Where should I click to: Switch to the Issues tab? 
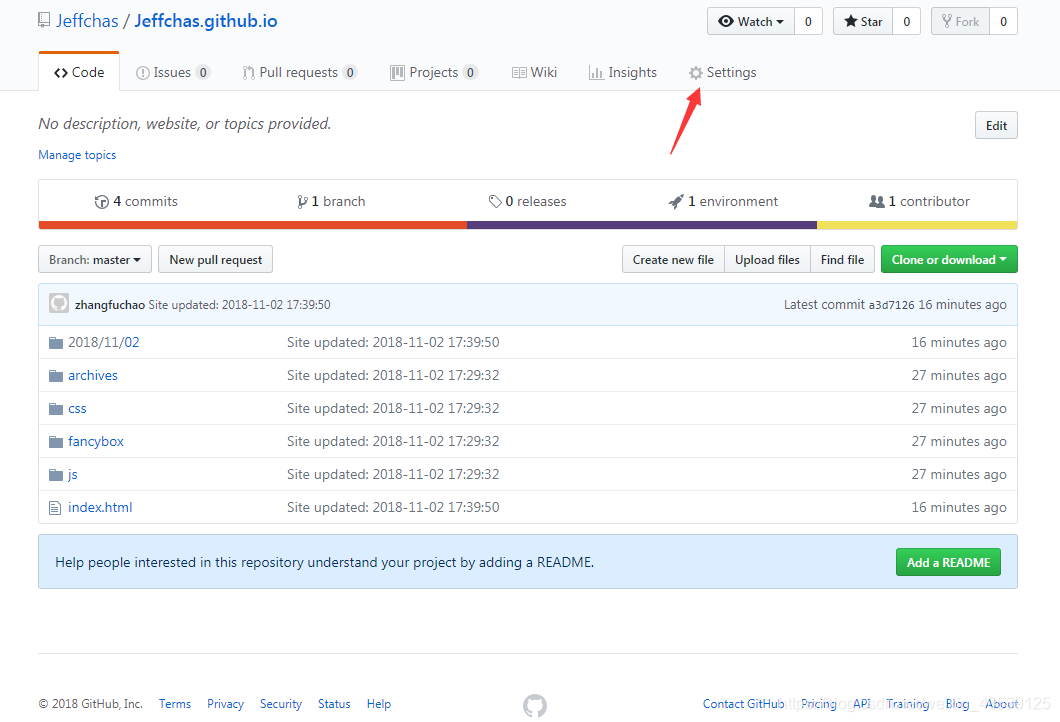tap(172, 72)
